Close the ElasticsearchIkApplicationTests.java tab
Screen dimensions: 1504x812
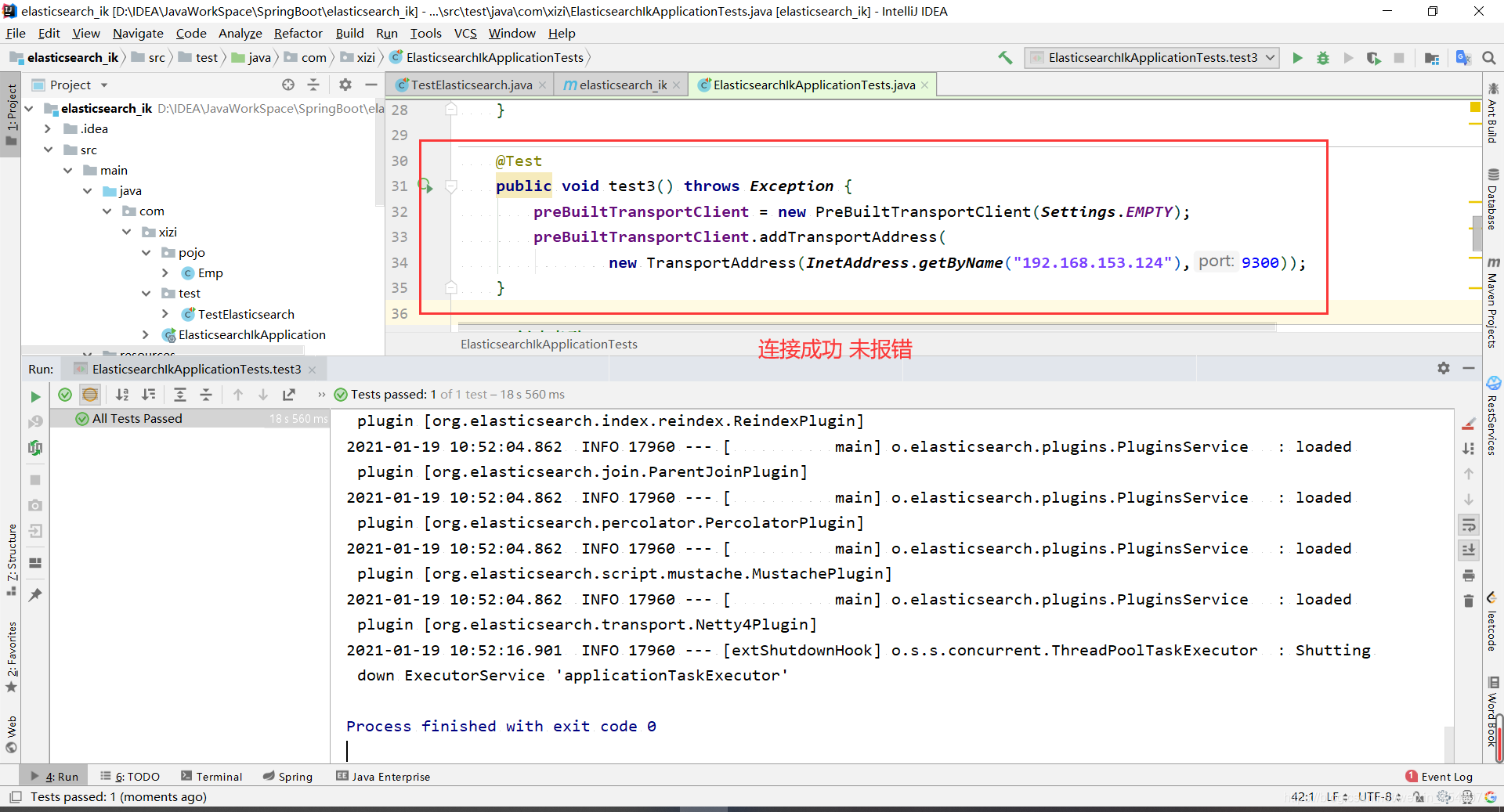point(925,85)
